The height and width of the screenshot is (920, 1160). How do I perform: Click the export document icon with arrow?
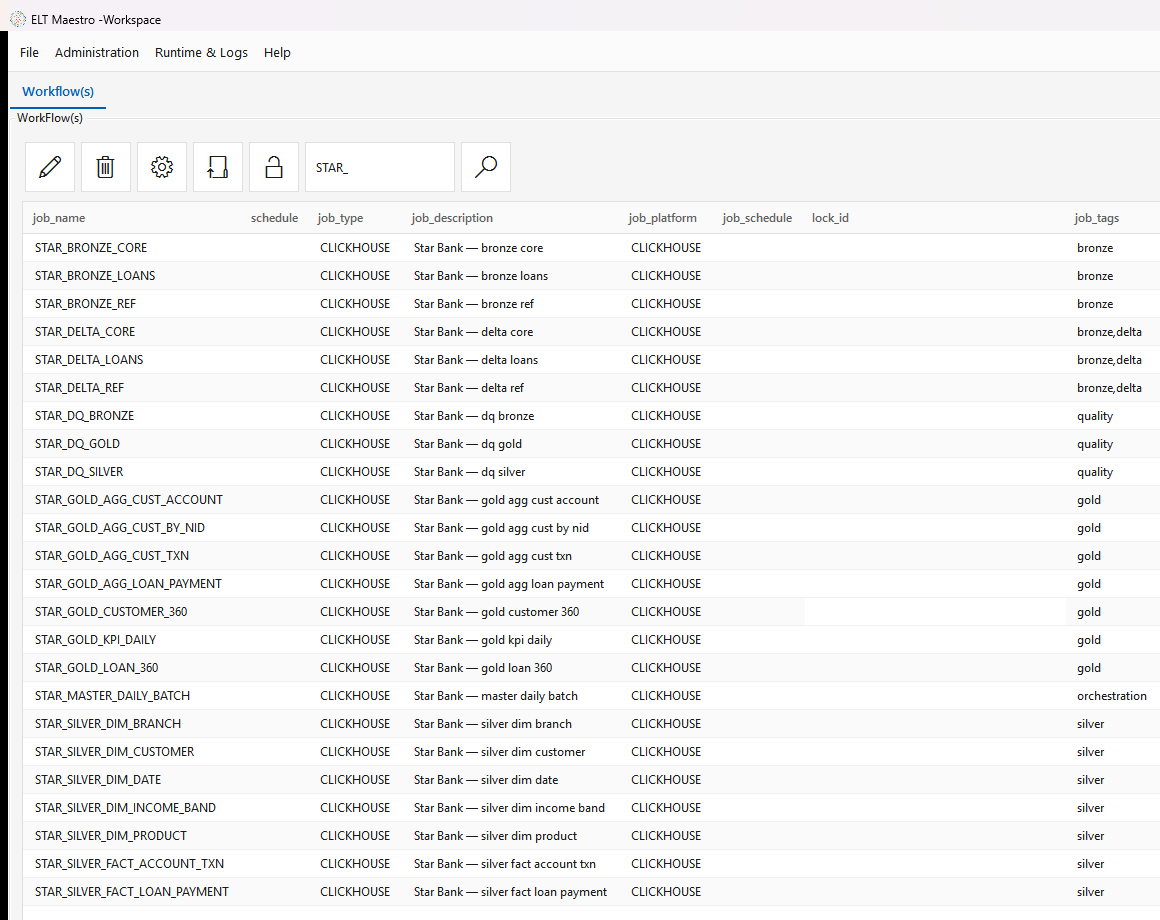tap(218, 167)
